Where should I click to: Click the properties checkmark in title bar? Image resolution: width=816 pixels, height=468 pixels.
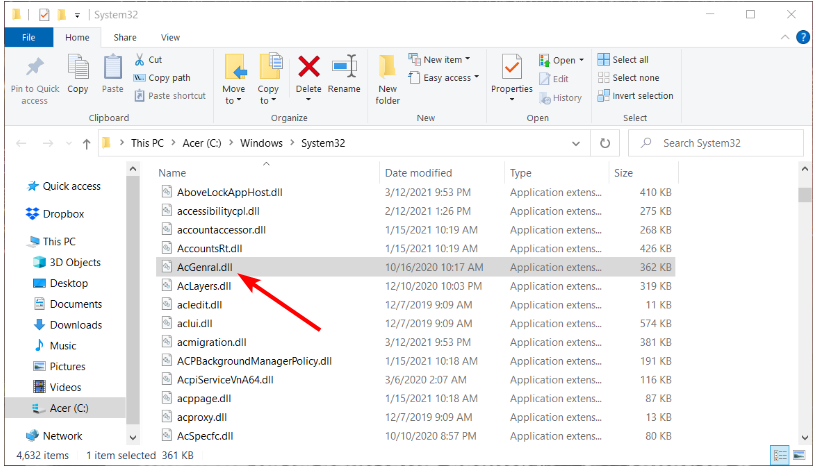coord(44,15)
